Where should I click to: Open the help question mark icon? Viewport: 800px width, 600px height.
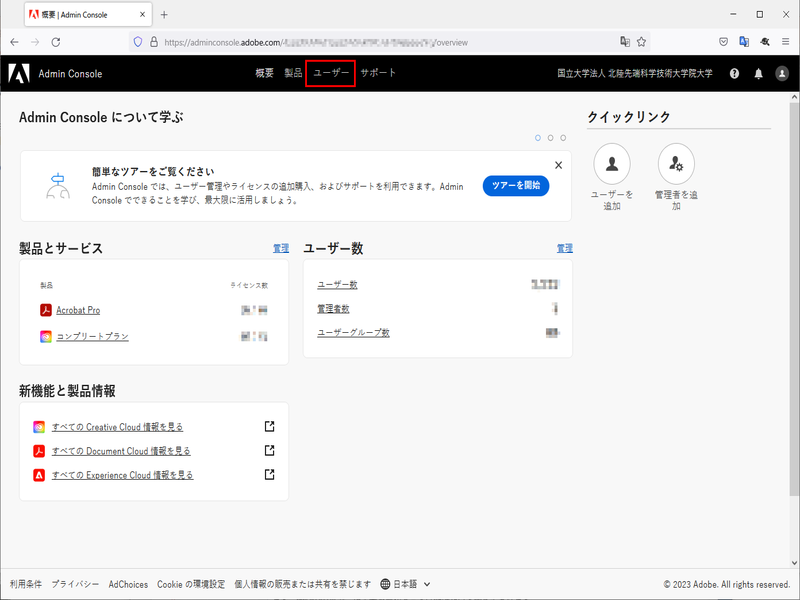point(734,73)
